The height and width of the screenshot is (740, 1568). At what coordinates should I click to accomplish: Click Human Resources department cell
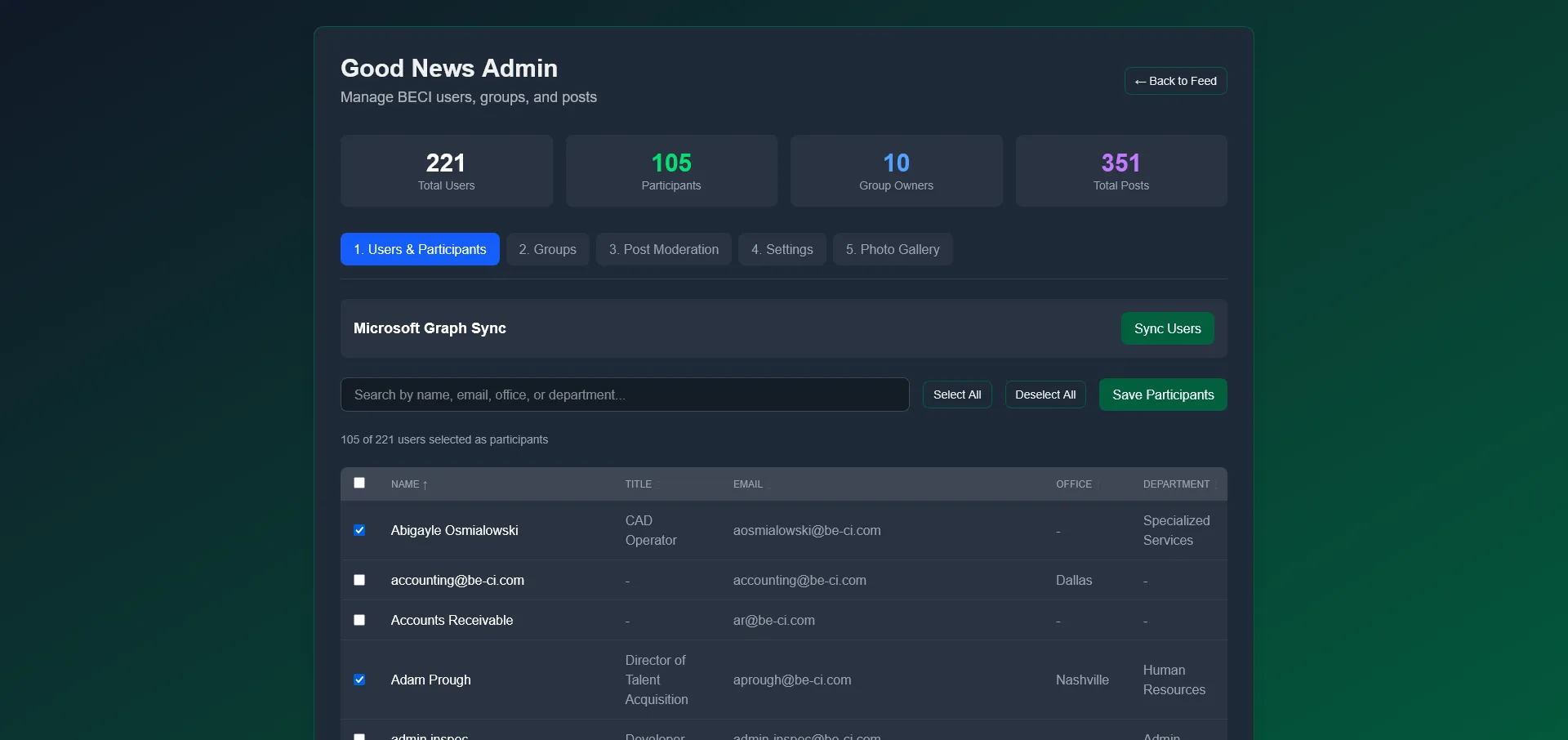tap(1174, 680)
